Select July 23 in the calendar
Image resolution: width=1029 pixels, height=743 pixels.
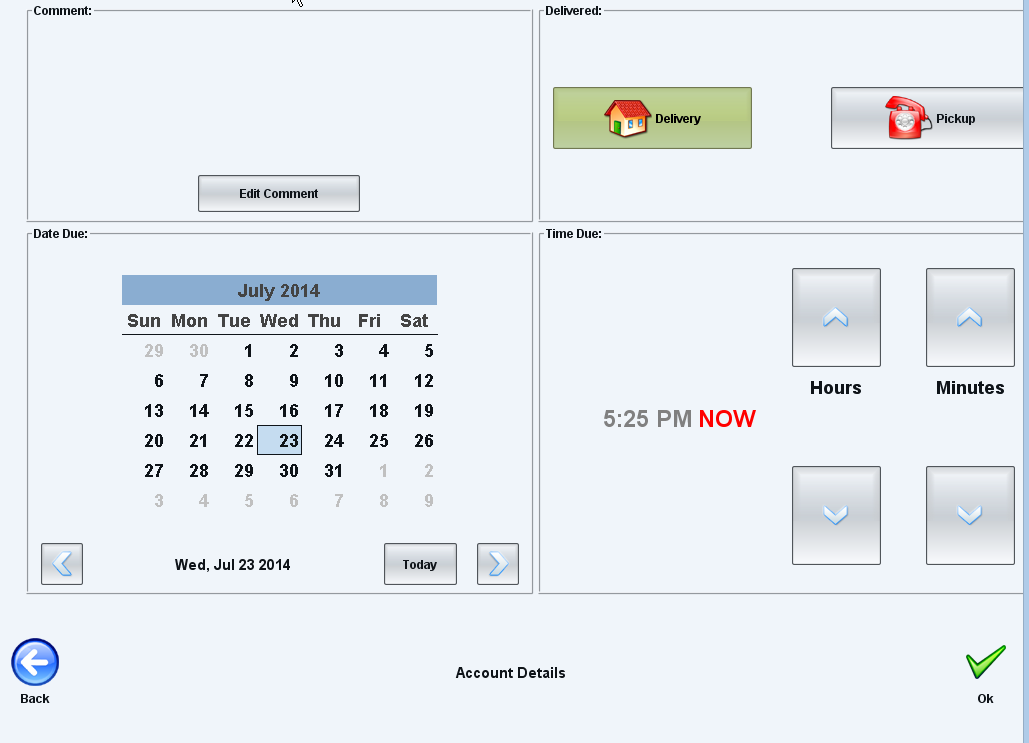click(x=280, y=440)
